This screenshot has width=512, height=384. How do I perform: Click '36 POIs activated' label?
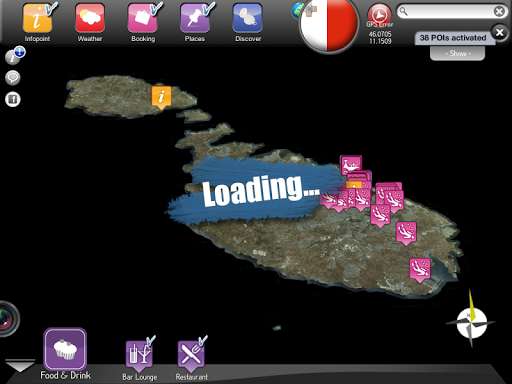453,38
